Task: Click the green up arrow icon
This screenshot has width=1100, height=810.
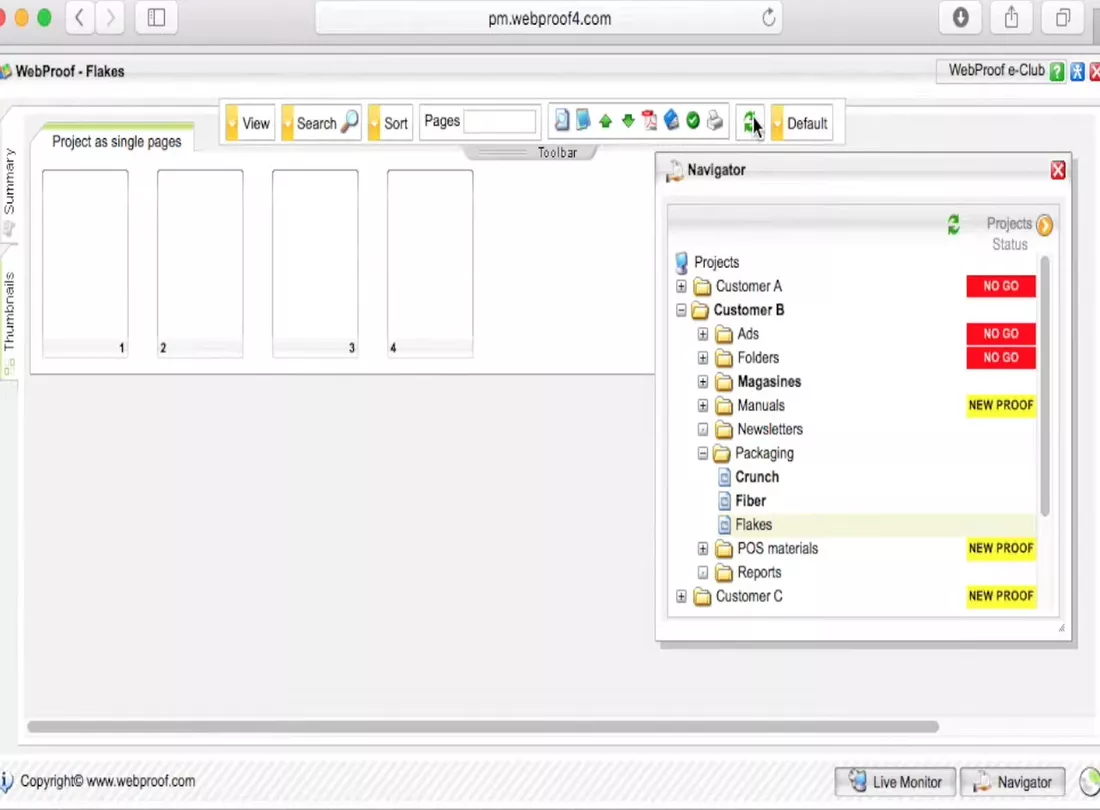Action: pyautogui.click(x=605, y=121)
